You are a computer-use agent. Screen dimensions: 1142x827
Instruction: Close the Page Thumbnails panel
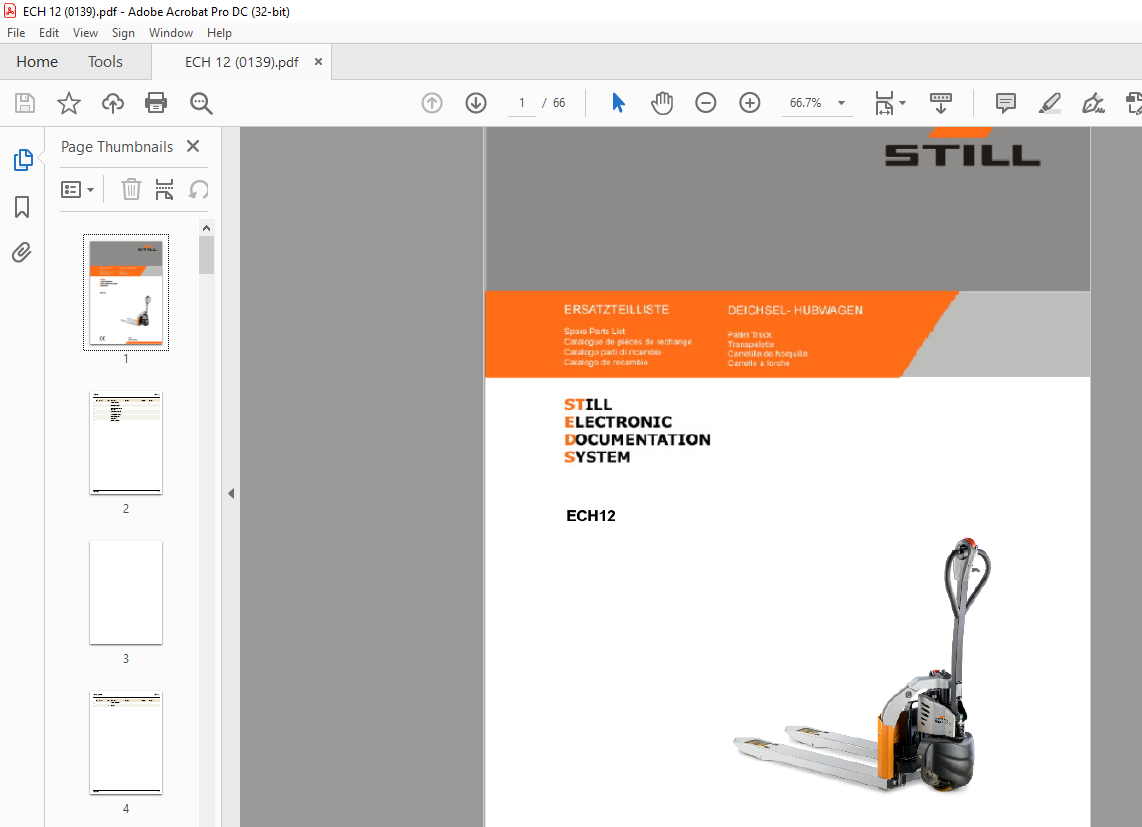pos(193,146)
